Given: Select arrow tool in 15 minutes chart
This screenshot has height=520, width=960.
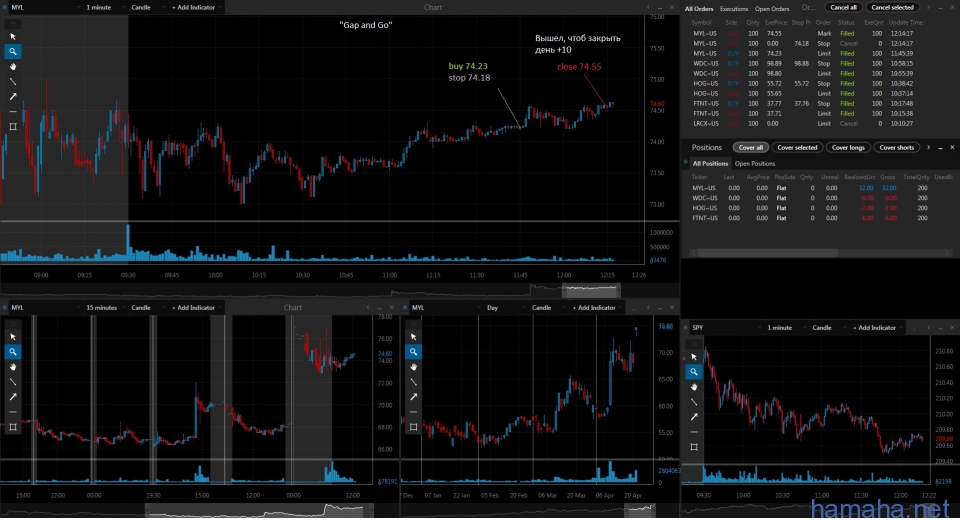Looking at the screenshot, I should point(13,397).
